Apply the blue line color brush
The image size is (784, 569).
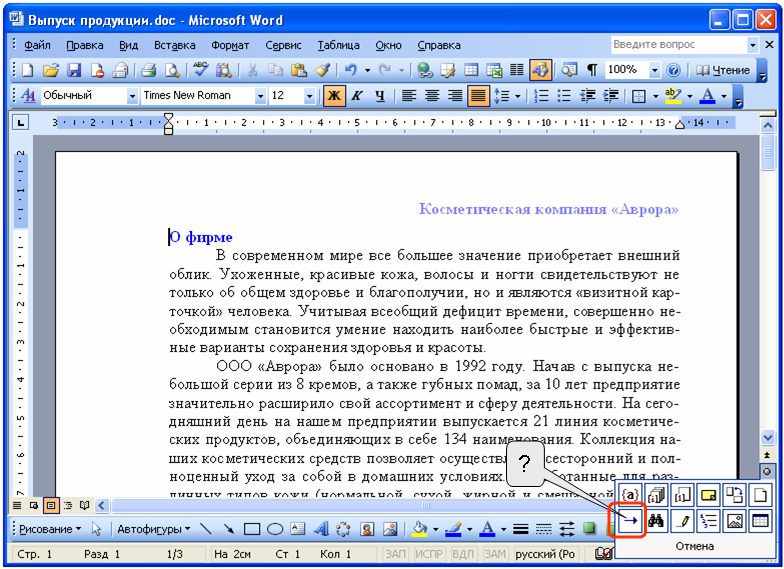pyautogui.click(x=453, y=529)
